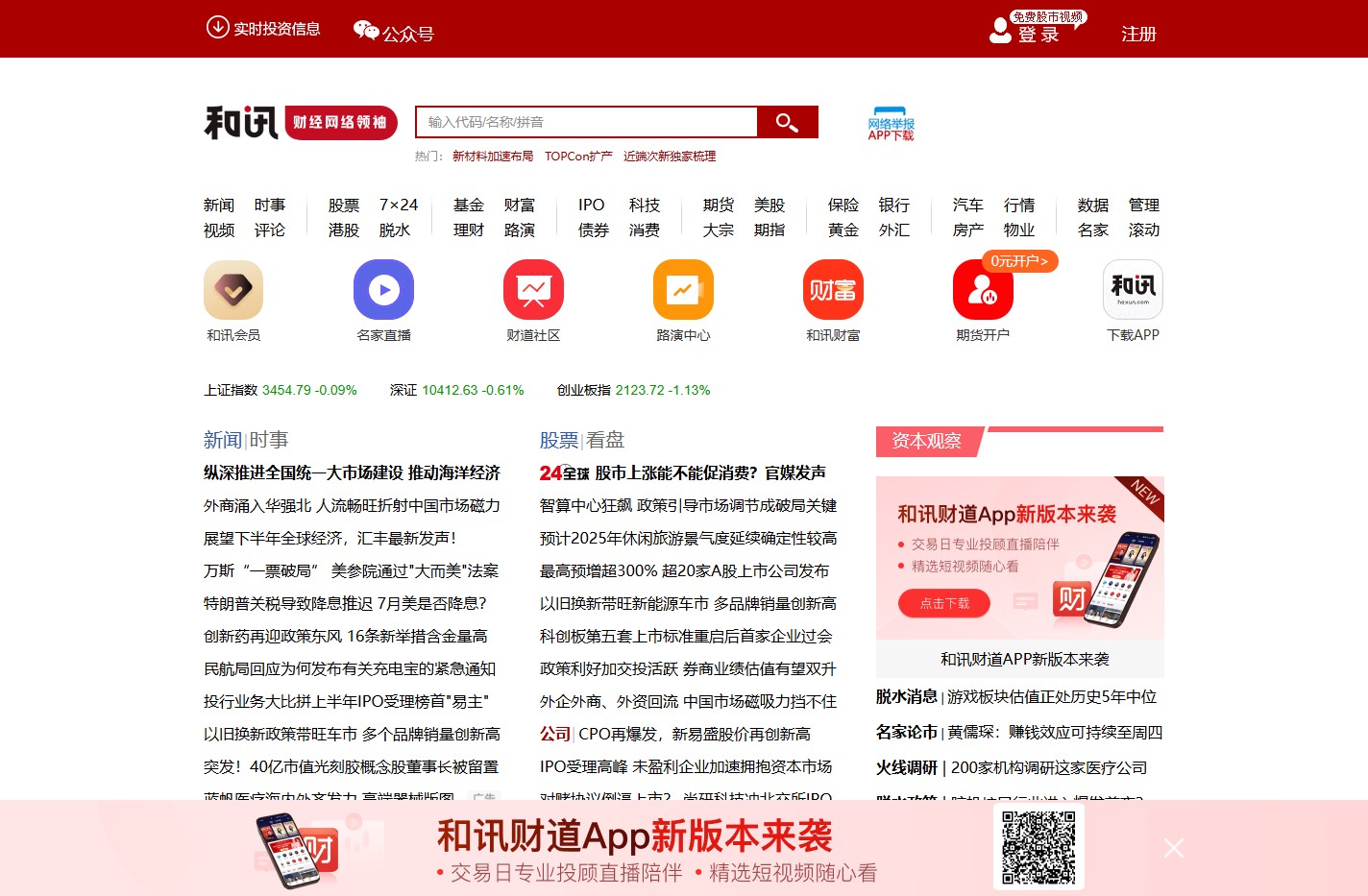Open 汽车 in navigation menu
1368x896 pixels.
pos(968,206)
